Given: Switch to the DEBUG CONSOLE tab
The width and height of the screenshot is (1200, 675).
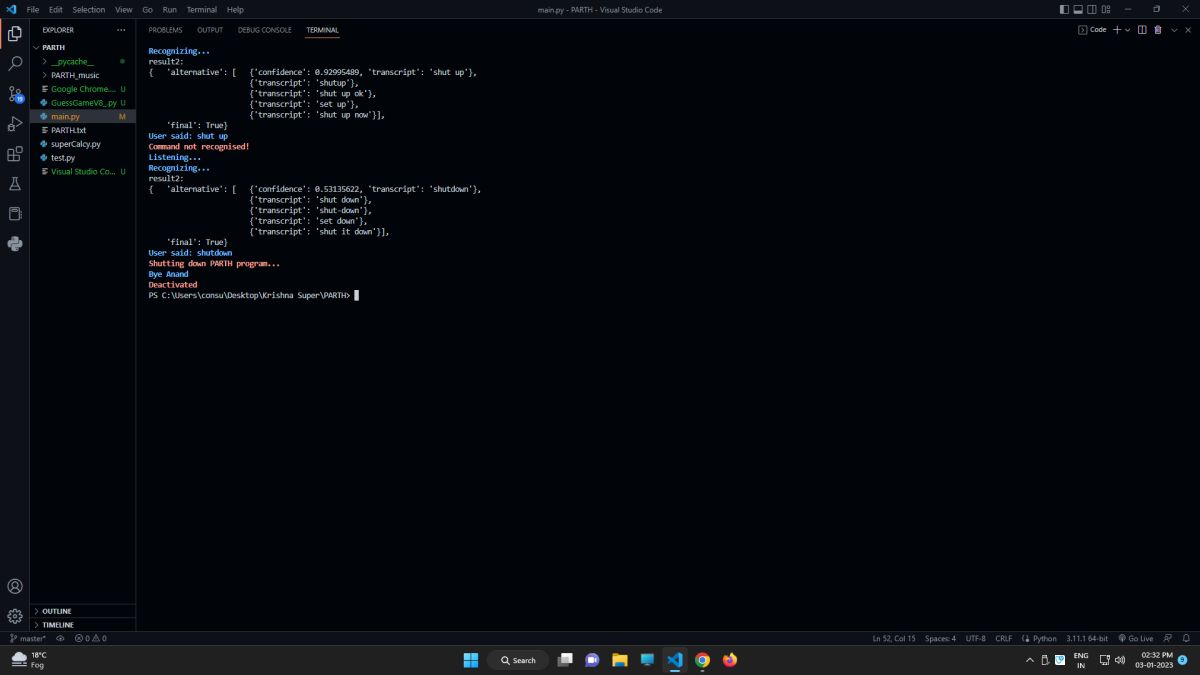Looking at the screenshot, I should point(265,30).
